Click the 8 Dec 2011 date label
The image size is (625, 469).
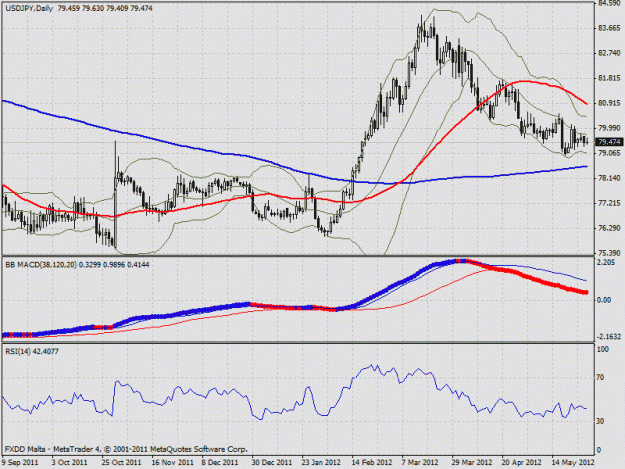tap(220, 463)
